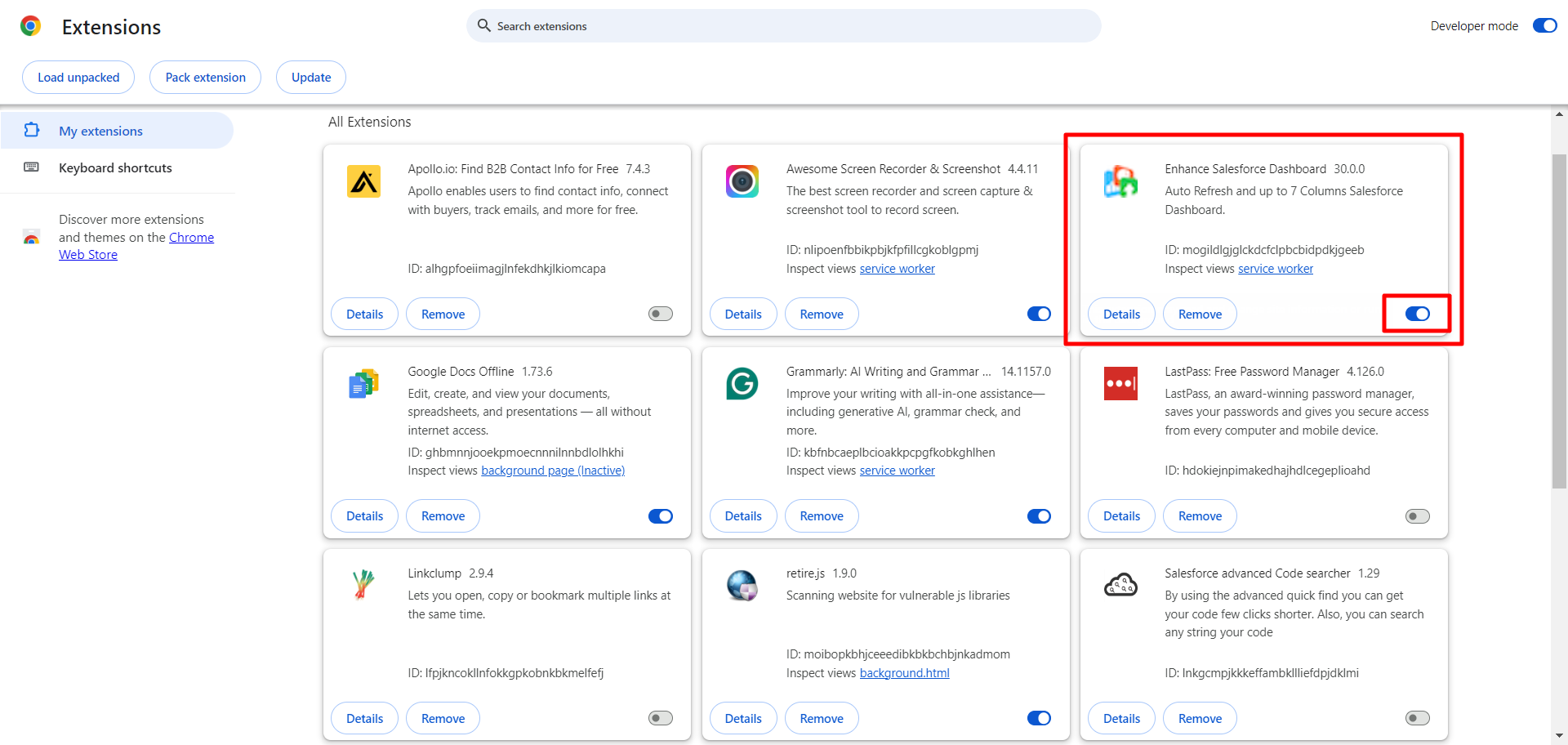Open Details for Awesome Screen Recorder

(x=743, y=314)
